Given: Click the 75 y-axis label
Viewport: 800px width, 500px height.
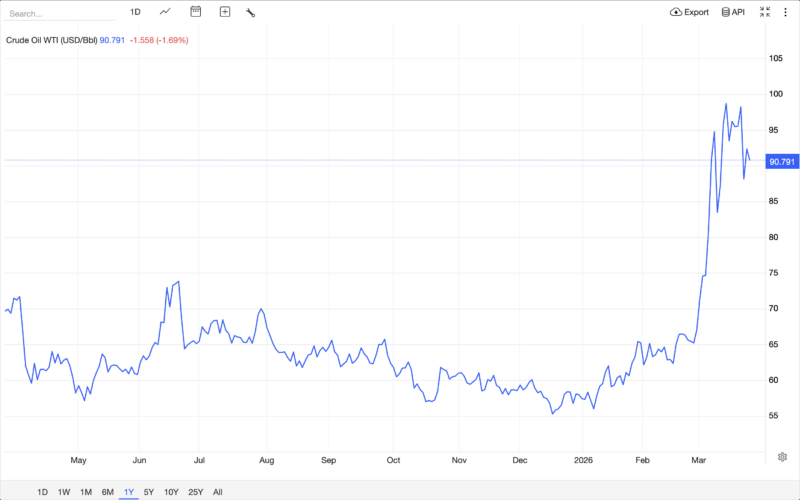Looking at the screenshot, I should [773, 273].
